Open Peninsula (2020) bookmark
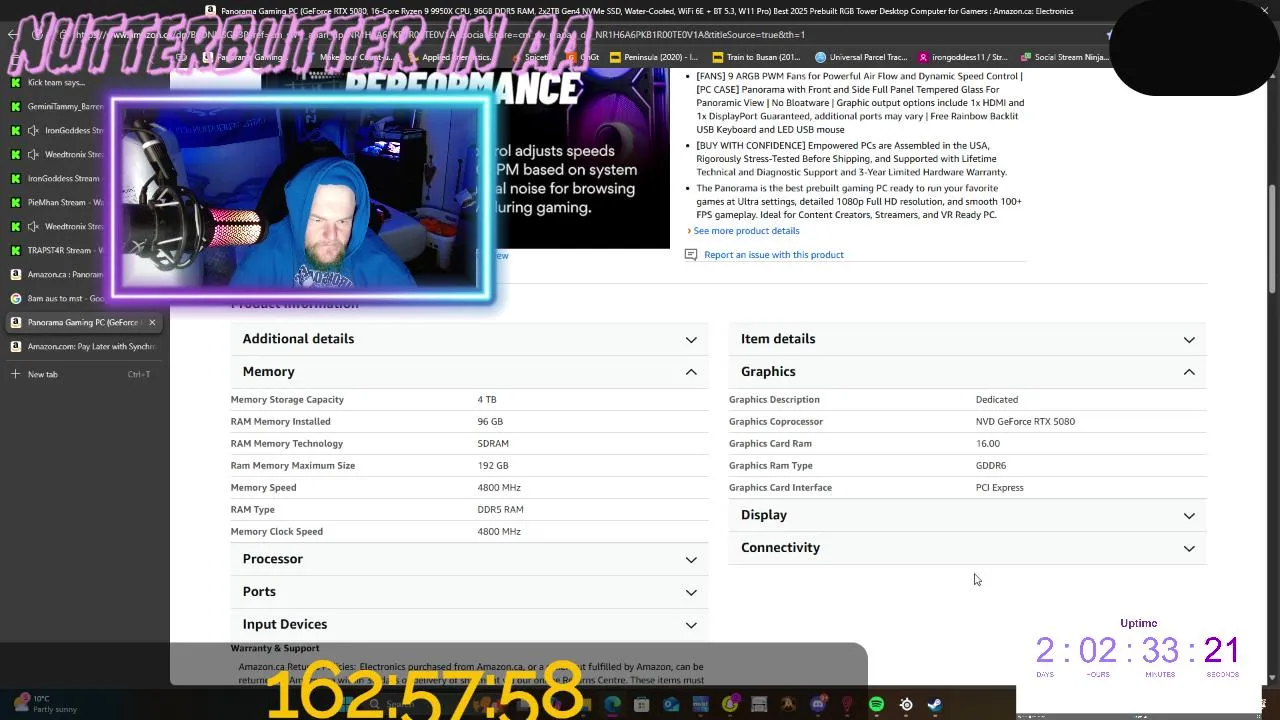 pyautogui.click(x=654, y=57)
